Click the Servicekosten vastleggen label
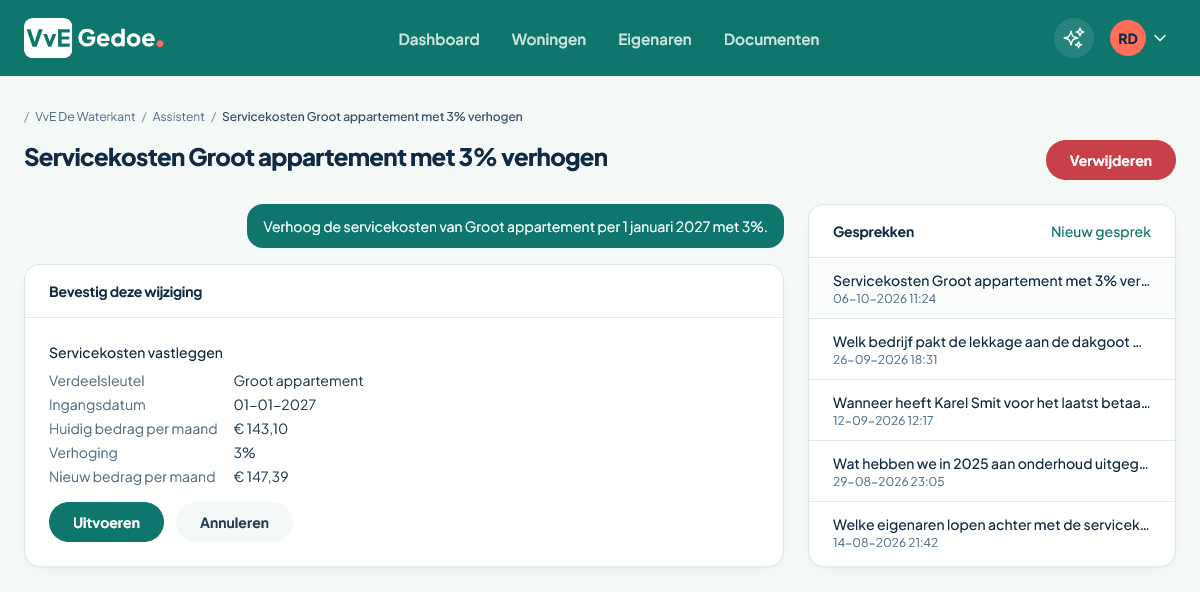Screen dimensions: 1200x592 pyautogui.click(x=136, y=353)
